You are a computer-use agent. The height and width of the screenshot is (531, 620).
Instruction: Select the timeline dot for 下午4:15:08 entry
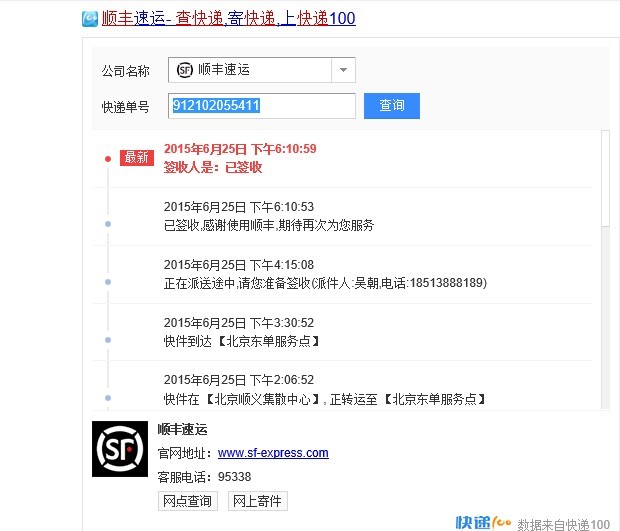pos(108,282)
